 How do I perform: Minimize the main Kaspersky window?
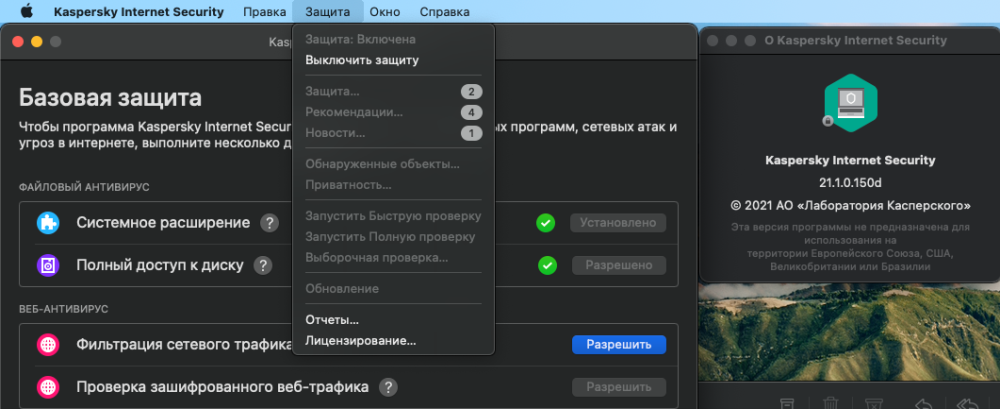click(36, 41)
